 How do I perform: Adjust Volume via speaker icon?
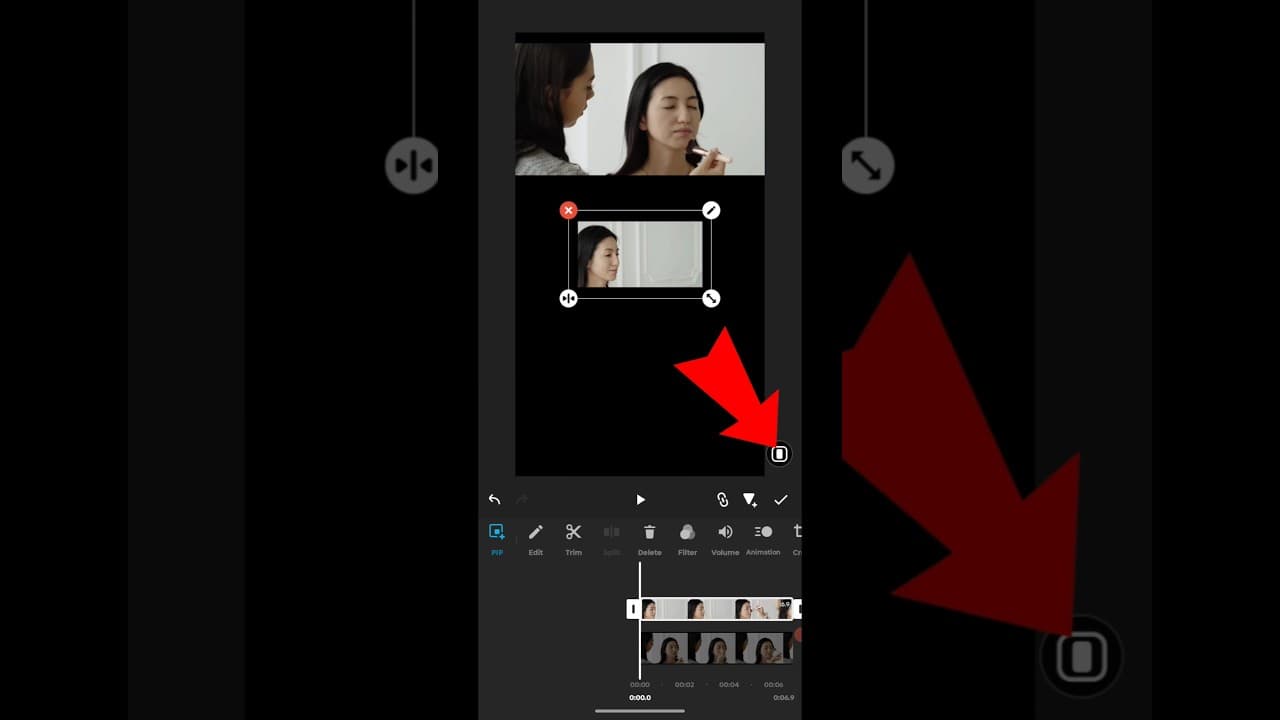pos(725,538)
